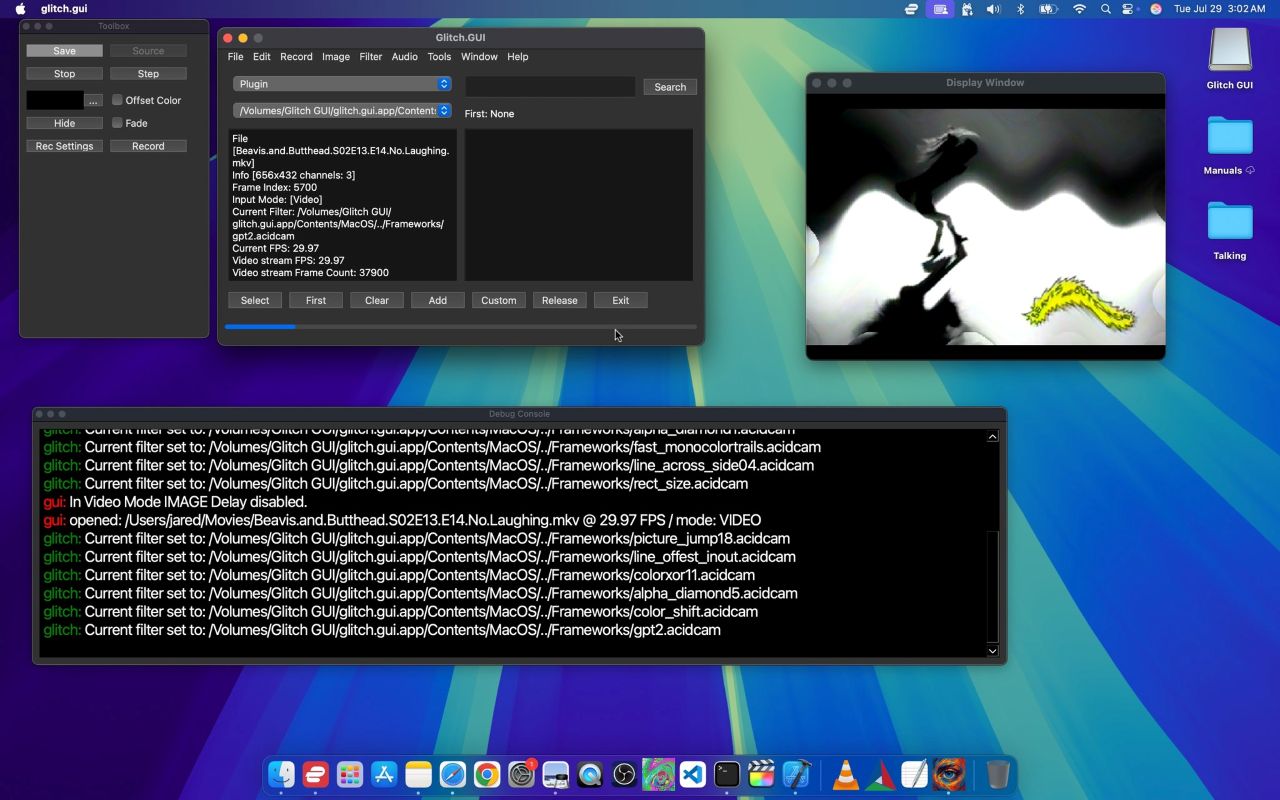Click the Select button
This screenshot has height=800, width=1280.
(255, 300)
